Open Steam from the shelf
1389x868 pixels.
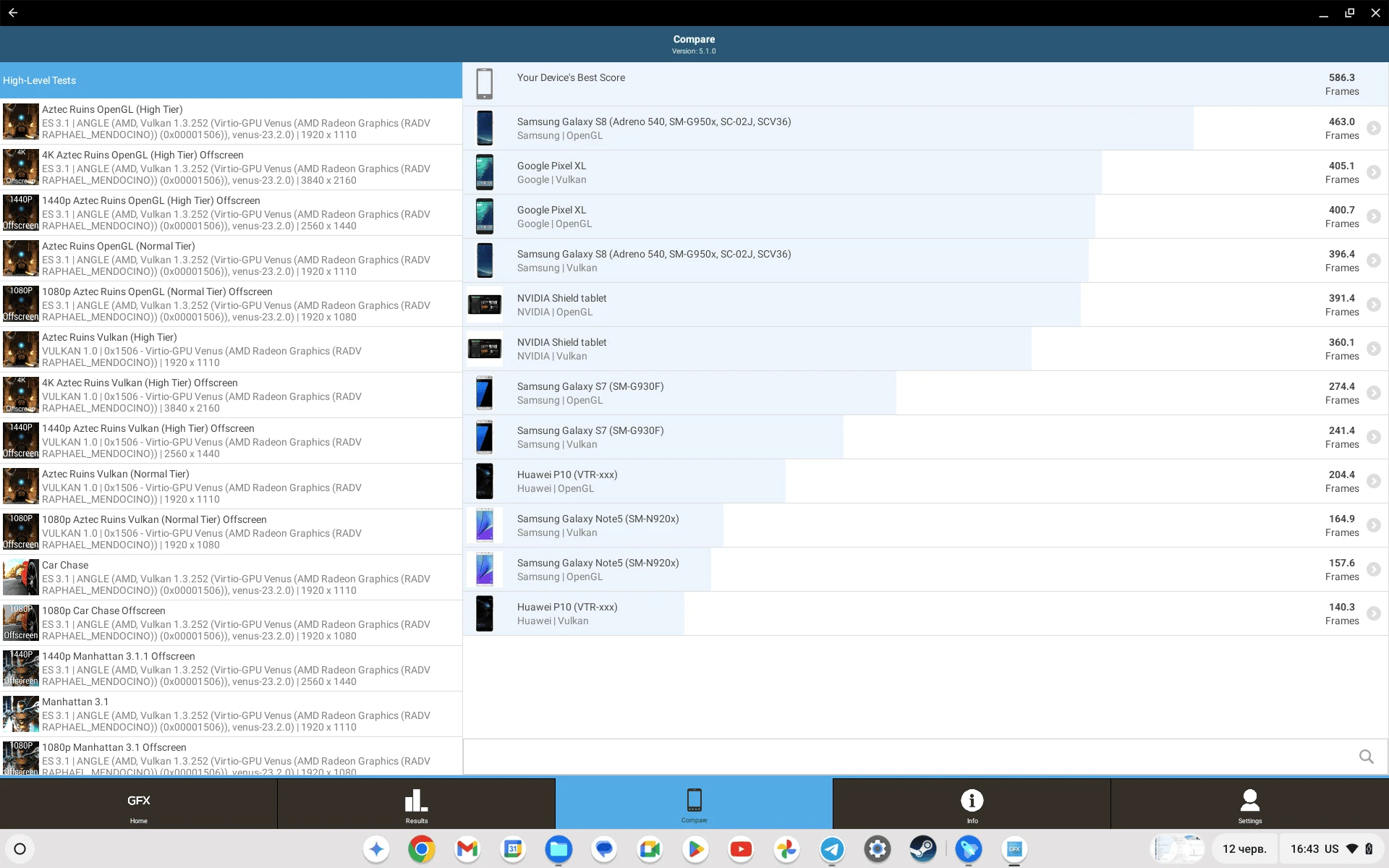[923, 848]
